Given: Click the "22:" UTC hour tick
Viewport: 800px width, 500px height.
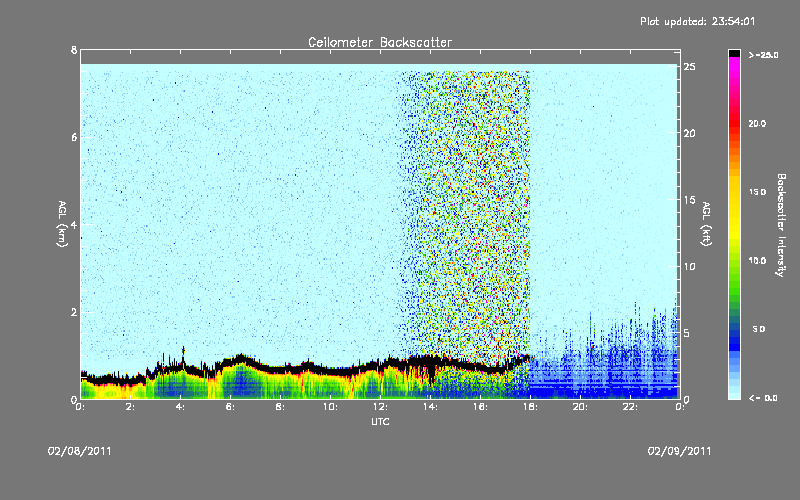Looking at the screenshot, I should point(631,407).
